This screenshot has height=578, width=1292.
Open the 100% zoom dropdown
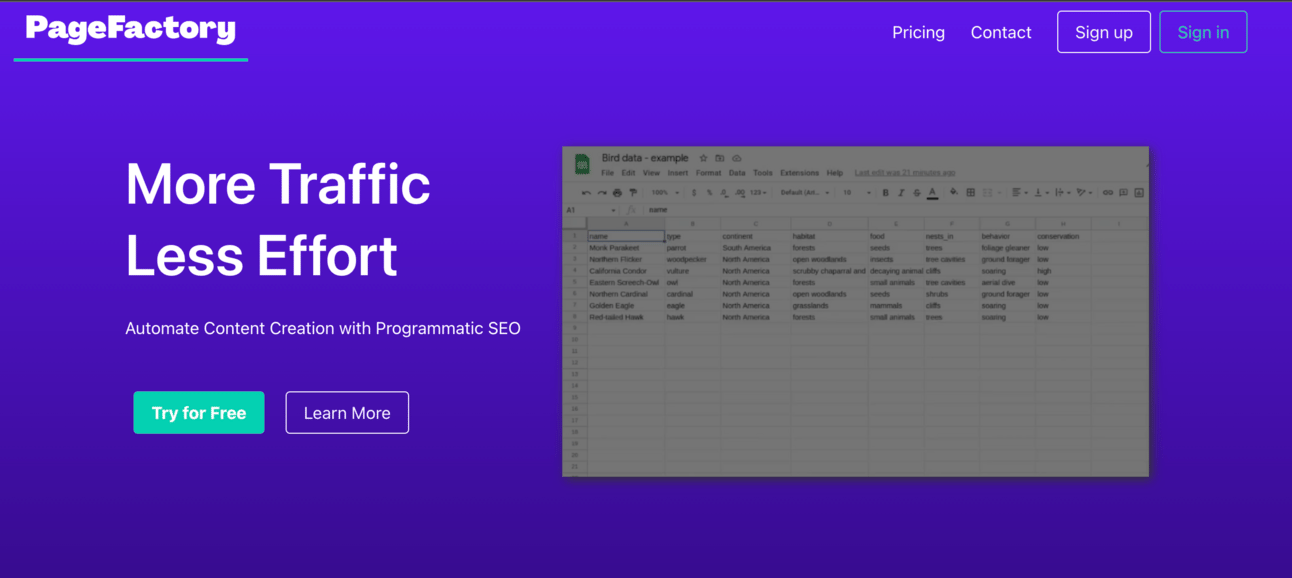click(664, 193)
